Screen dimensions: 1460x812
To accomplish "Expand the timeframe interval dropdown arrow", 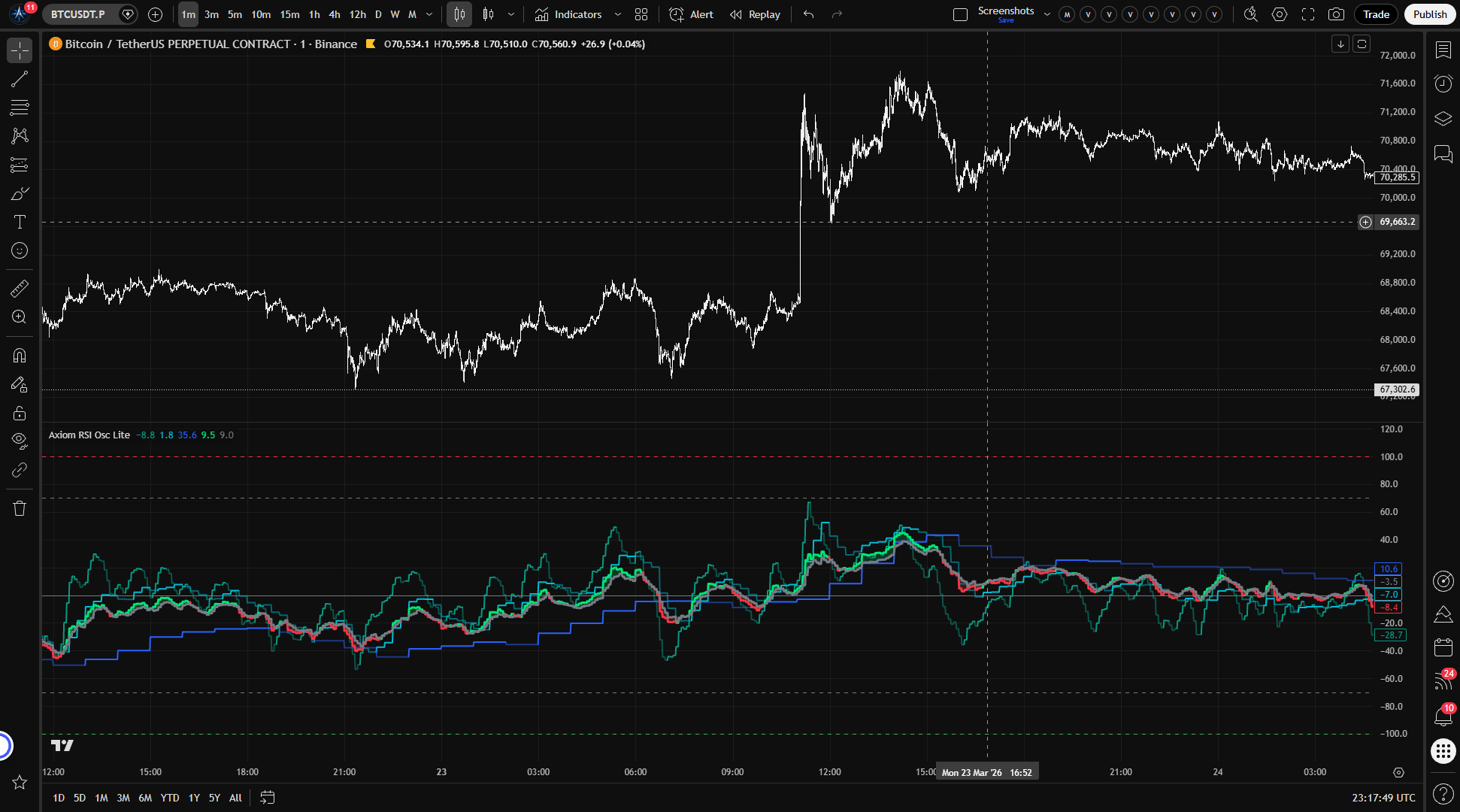I will (x=429, y=14).
